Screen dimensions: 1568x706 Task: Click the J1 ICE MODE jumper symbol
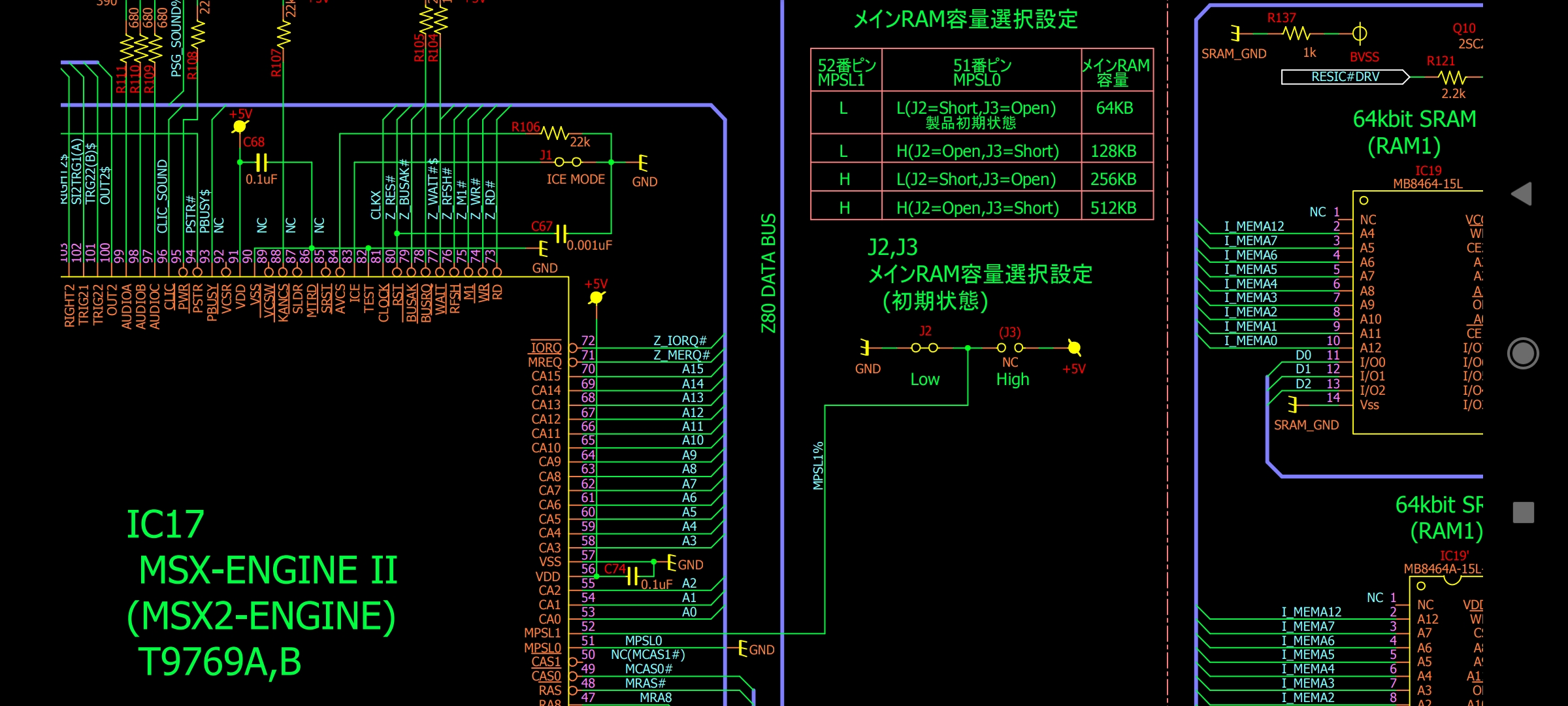[x=567, y=161]
